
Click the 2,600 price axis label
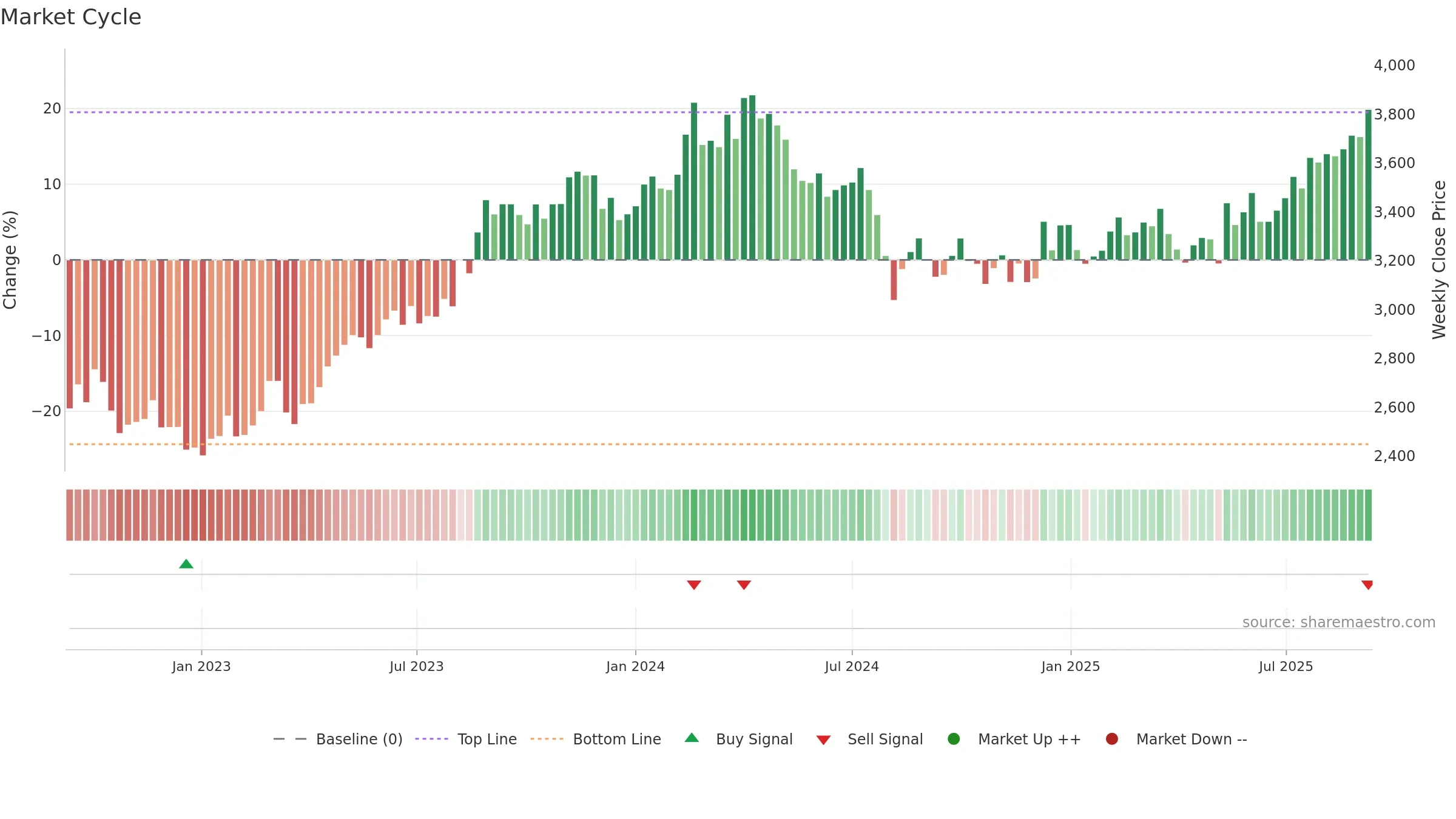pyautogui.click(x=1394, y=408)
